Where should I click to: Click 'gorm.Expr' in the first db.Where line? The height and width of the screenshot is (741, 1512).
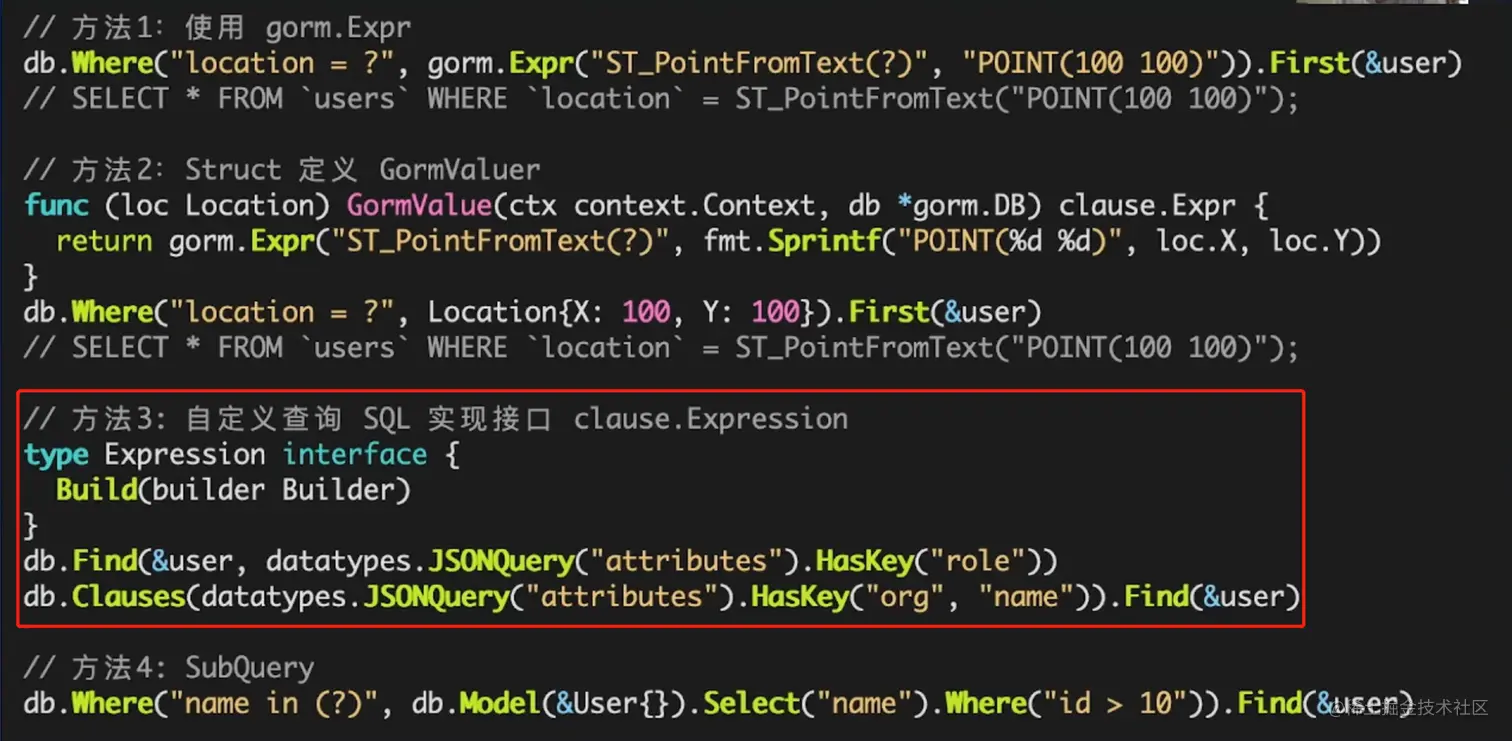tap(500, 63)
